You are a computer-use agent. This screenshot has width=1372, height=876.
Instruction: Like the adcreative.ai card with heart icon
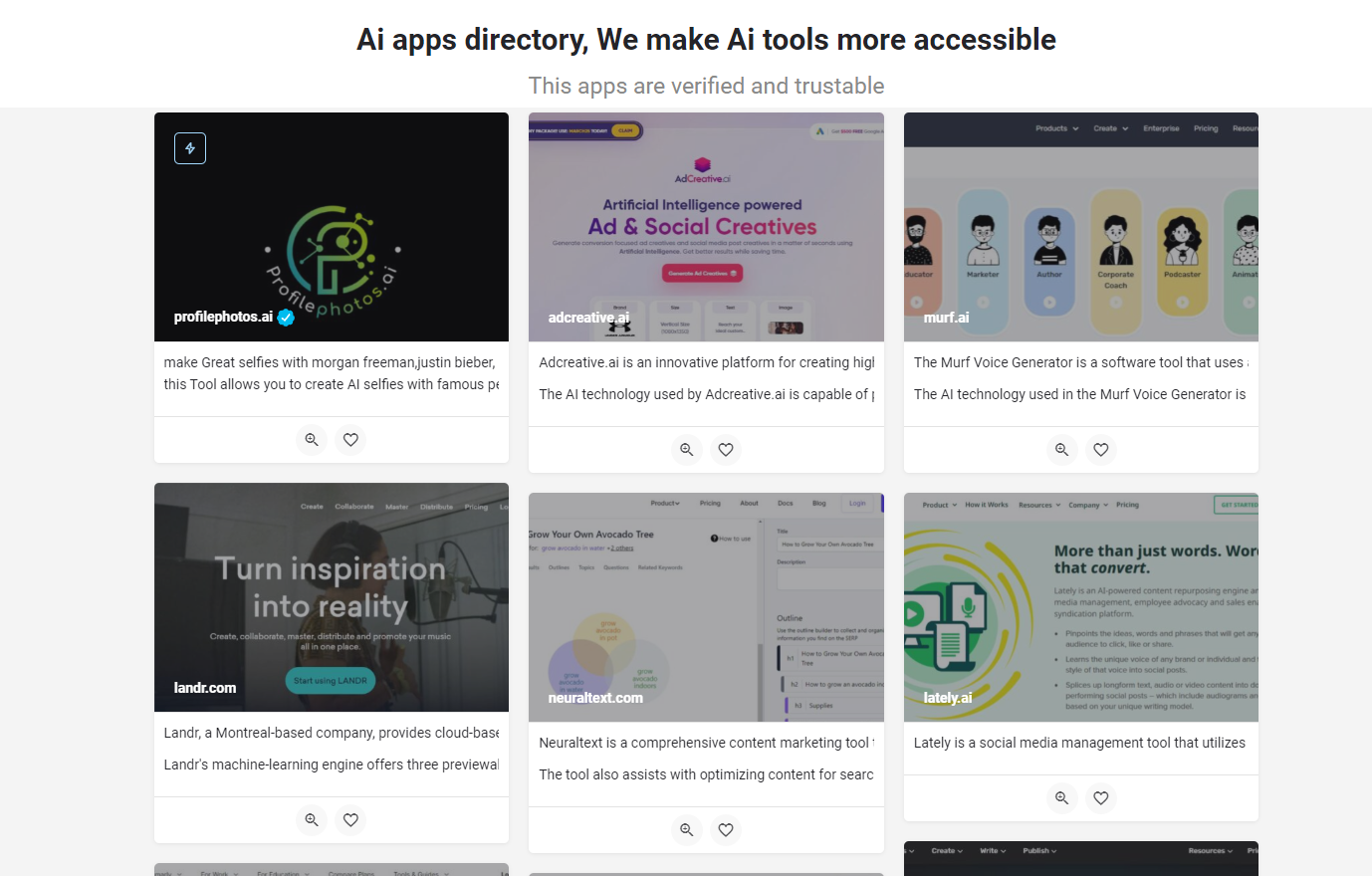(726, 450)
